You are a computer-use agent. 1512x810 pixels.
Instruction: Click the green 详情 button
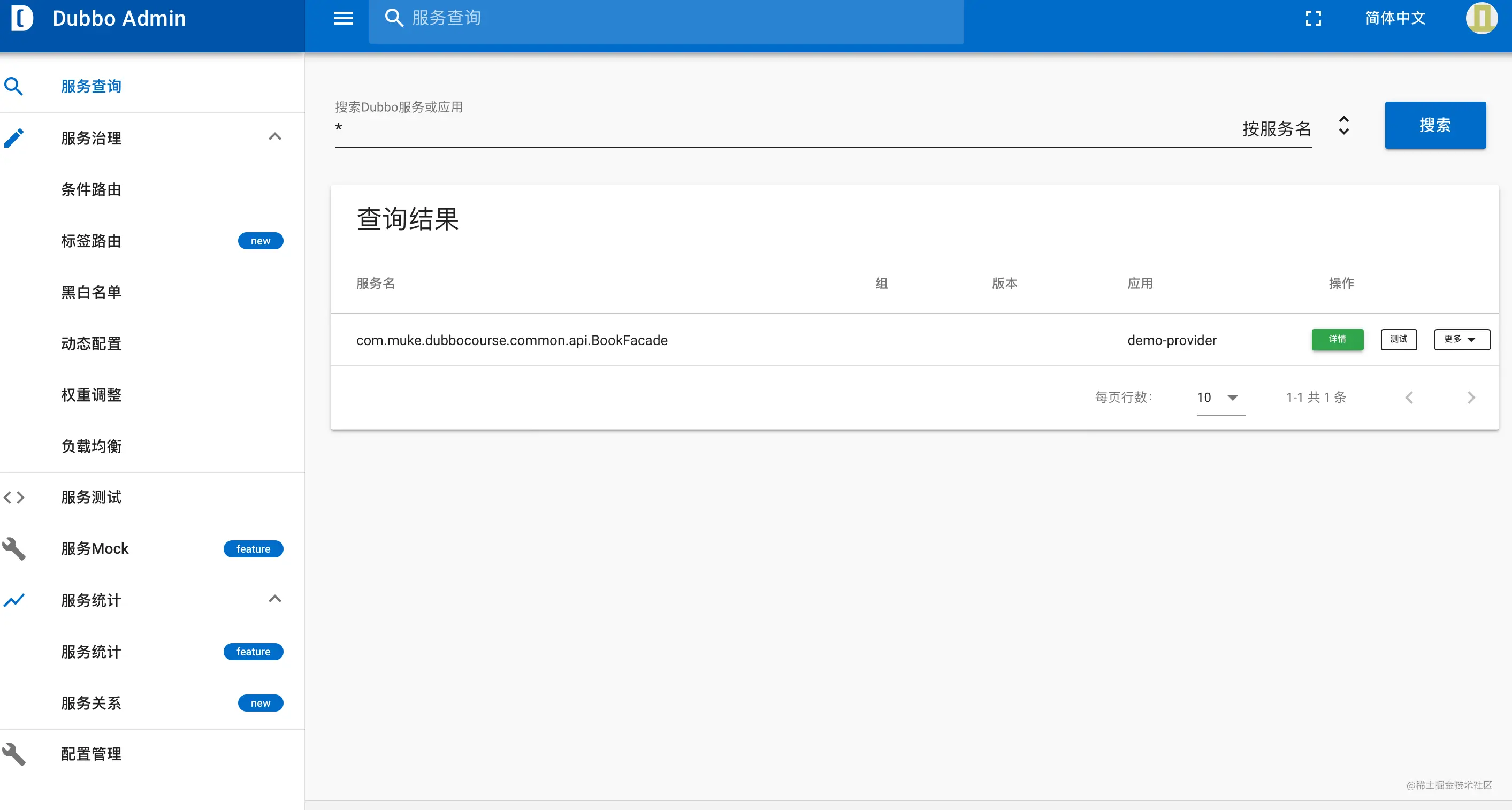click(x=1337, y=339)
